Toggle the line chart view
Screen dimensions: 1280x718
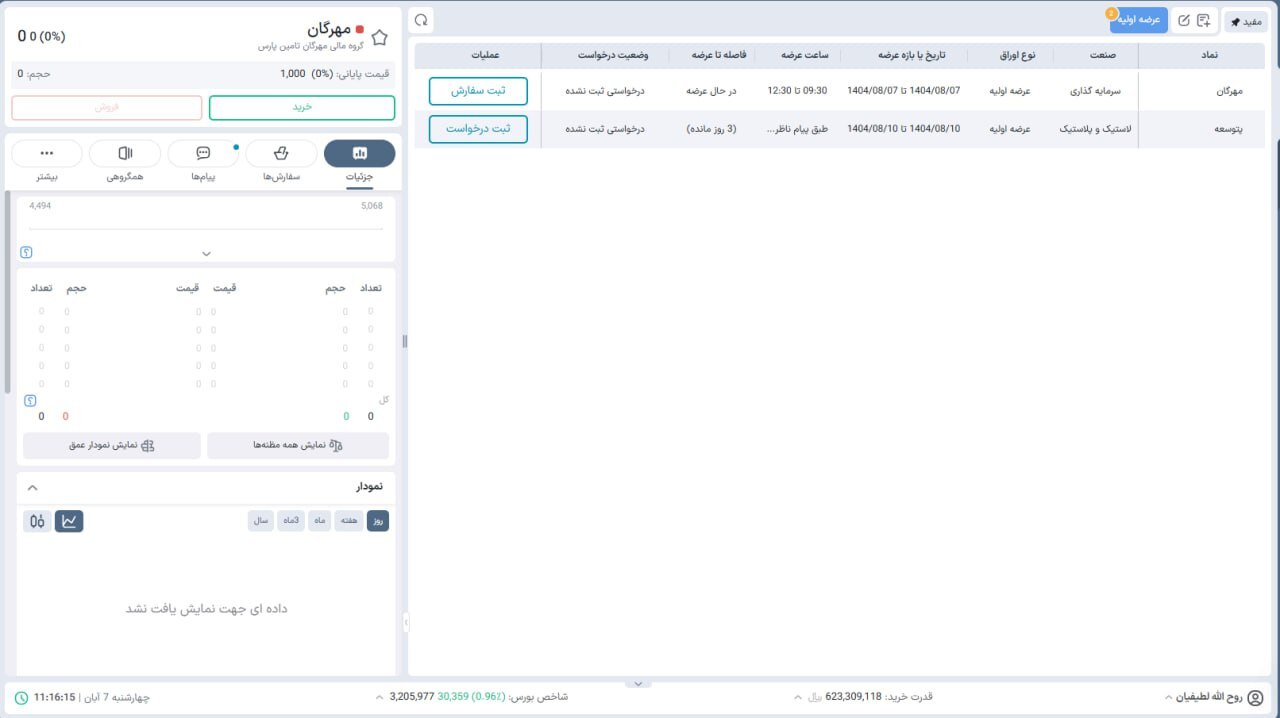69,520
